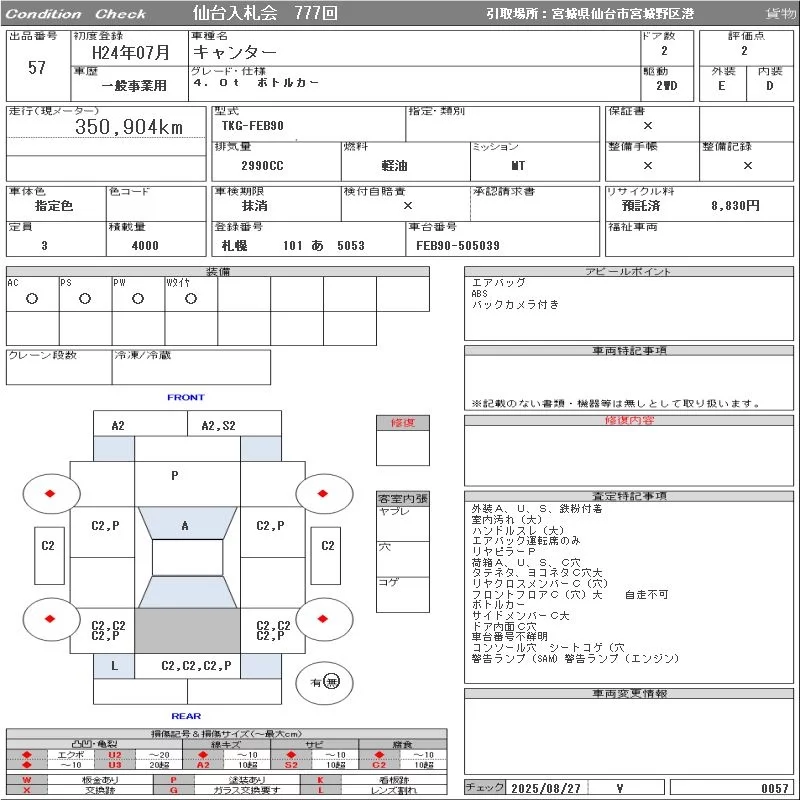The width and height of the screenshot is (800, 800).
Task: Select displacement value 2990CC
Action: point(262,166)
